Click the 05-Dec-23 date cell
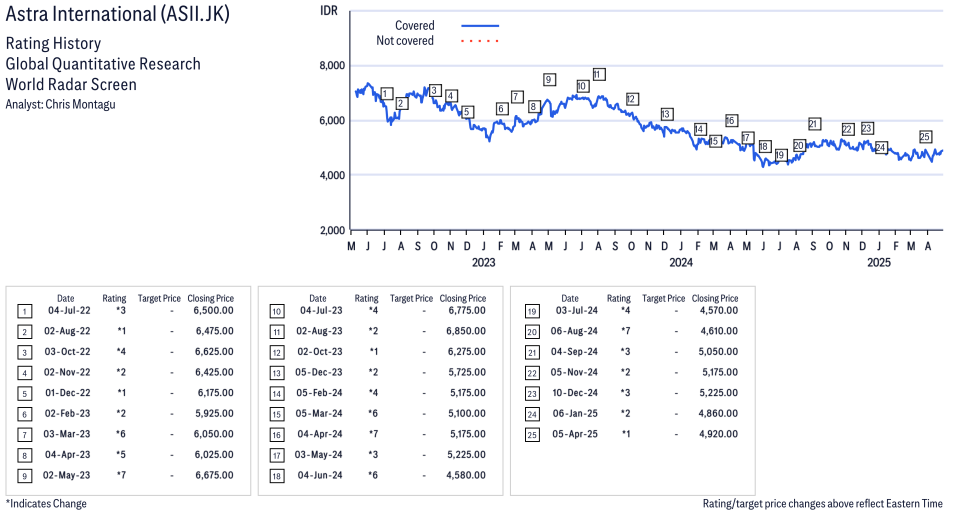 coord(319,372)
